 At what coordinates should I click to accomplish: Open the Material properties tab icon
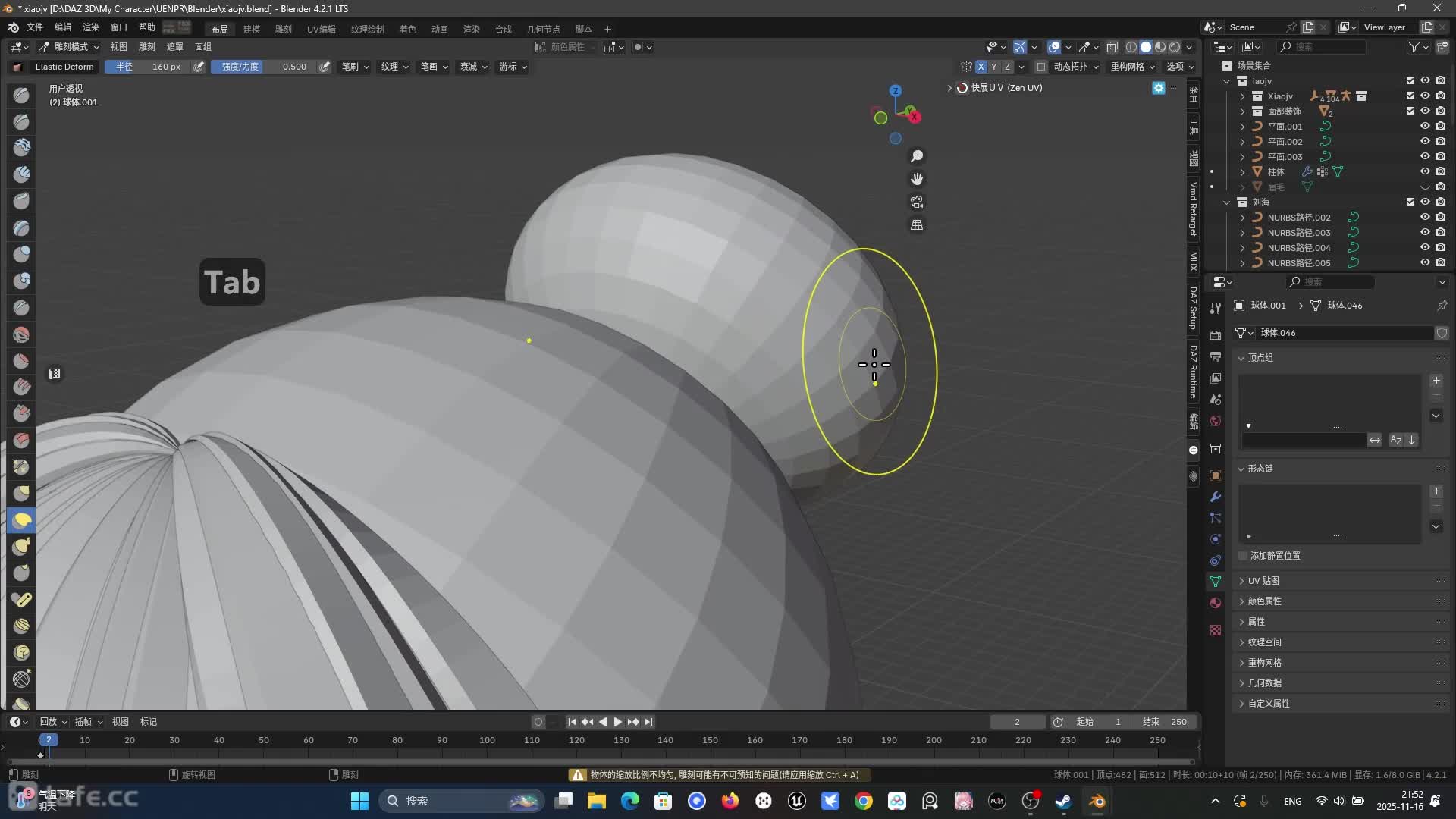[1216, 603]
